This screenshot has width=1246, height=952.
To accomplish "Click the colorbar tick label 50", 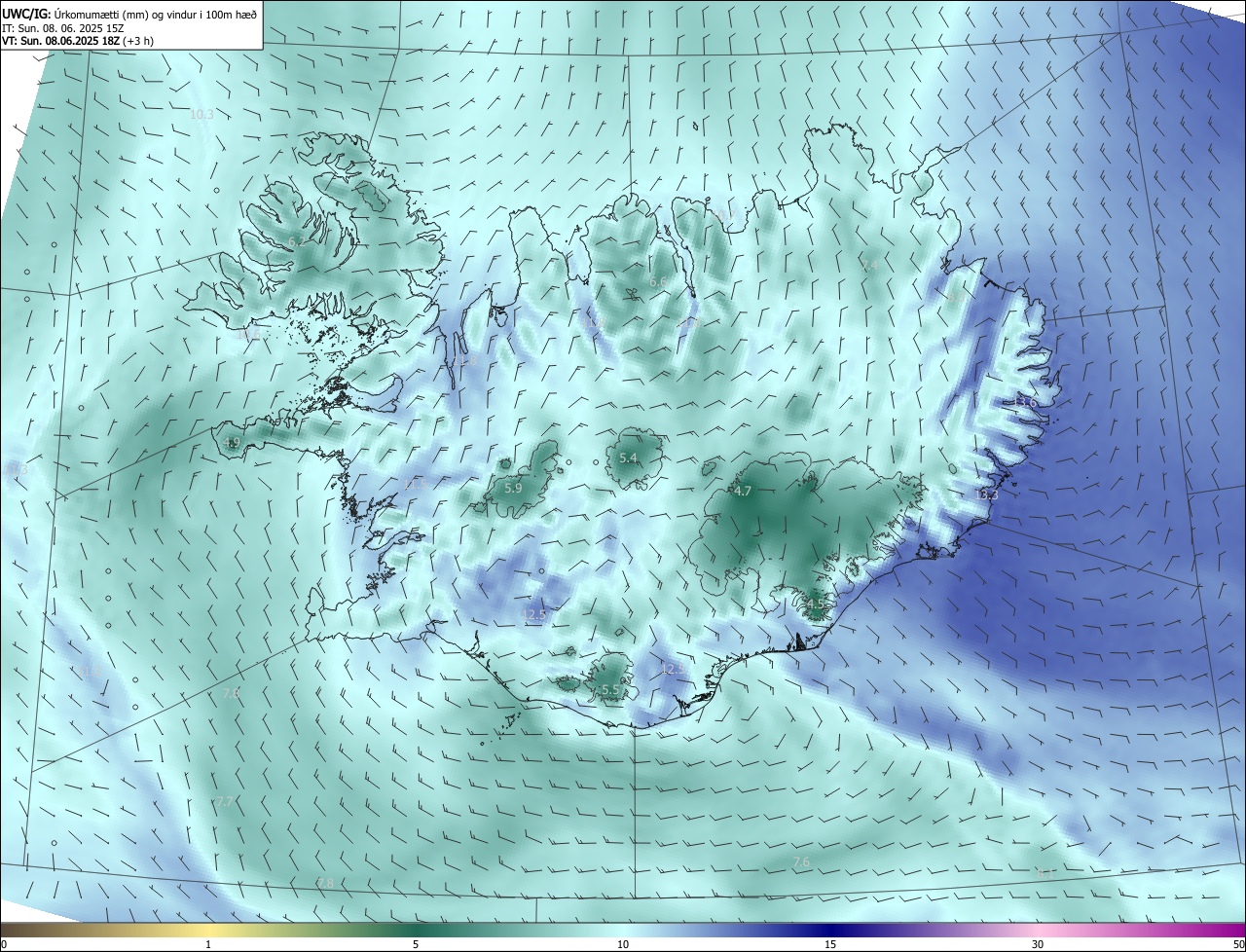I will point(1237,944).
